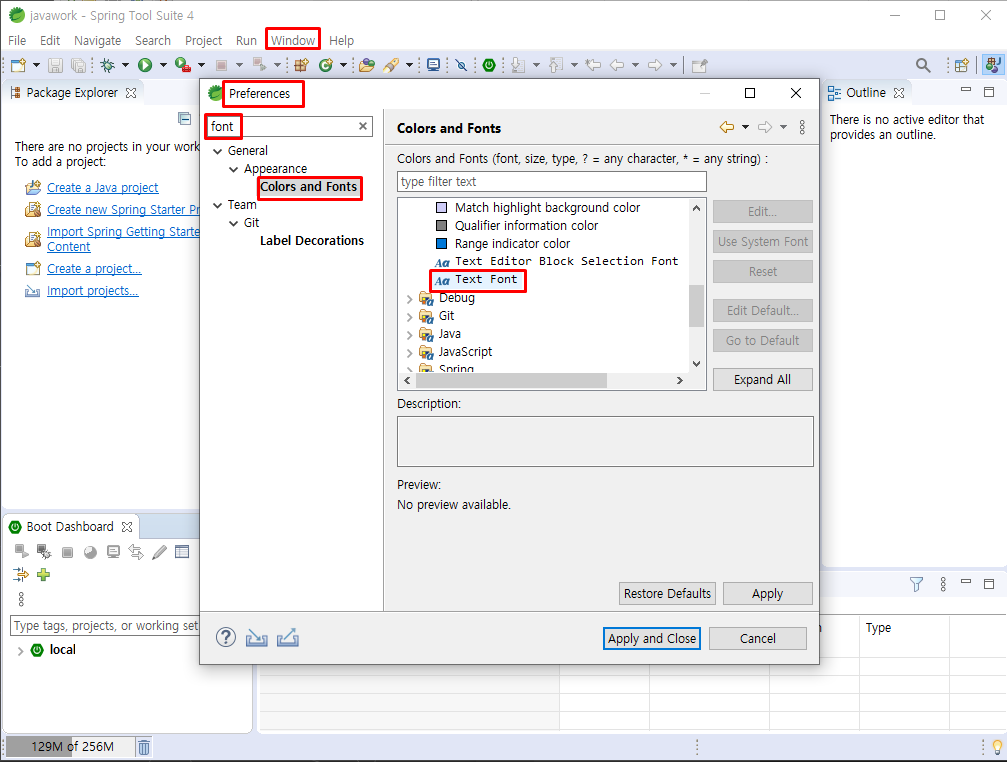Click the Preferences help question mark icon
Image resolution: width=1007 pixels, height=762 pixels.
click(225, 637)
